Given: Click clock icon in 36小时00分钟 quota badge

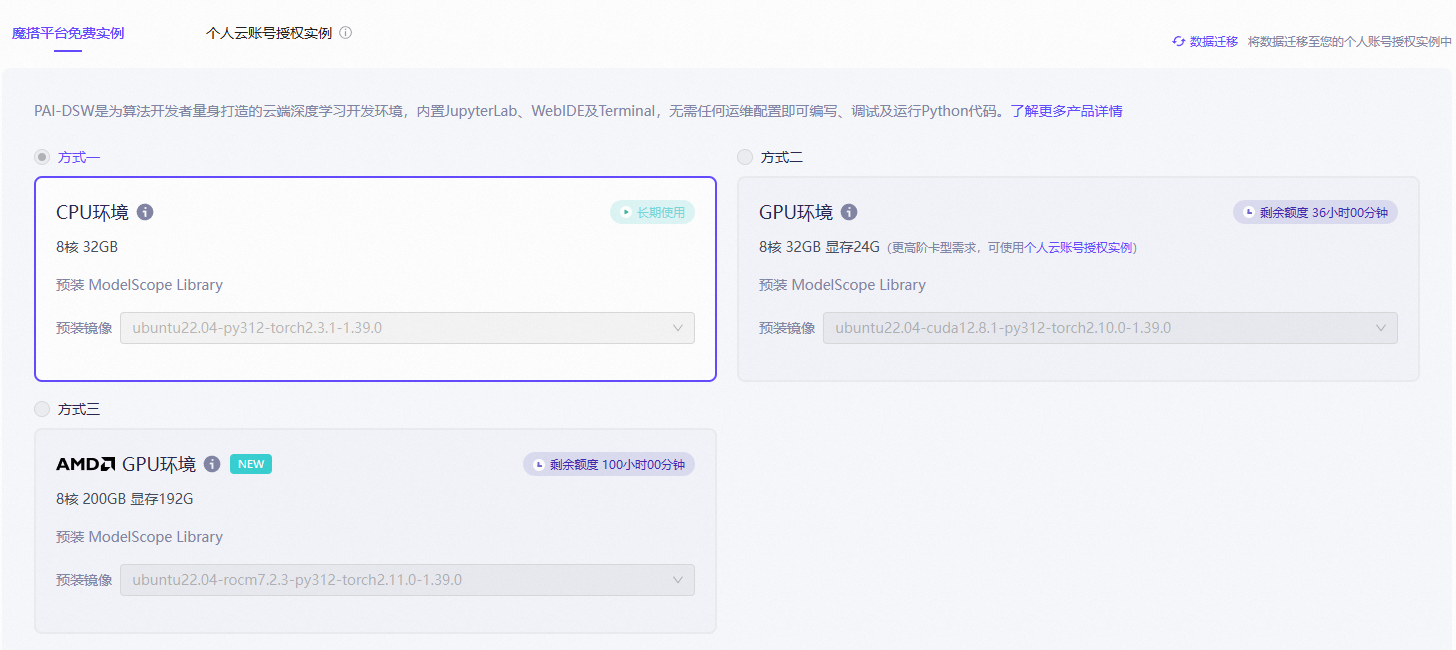Looking at the screenshot, I should point(1248,212).
